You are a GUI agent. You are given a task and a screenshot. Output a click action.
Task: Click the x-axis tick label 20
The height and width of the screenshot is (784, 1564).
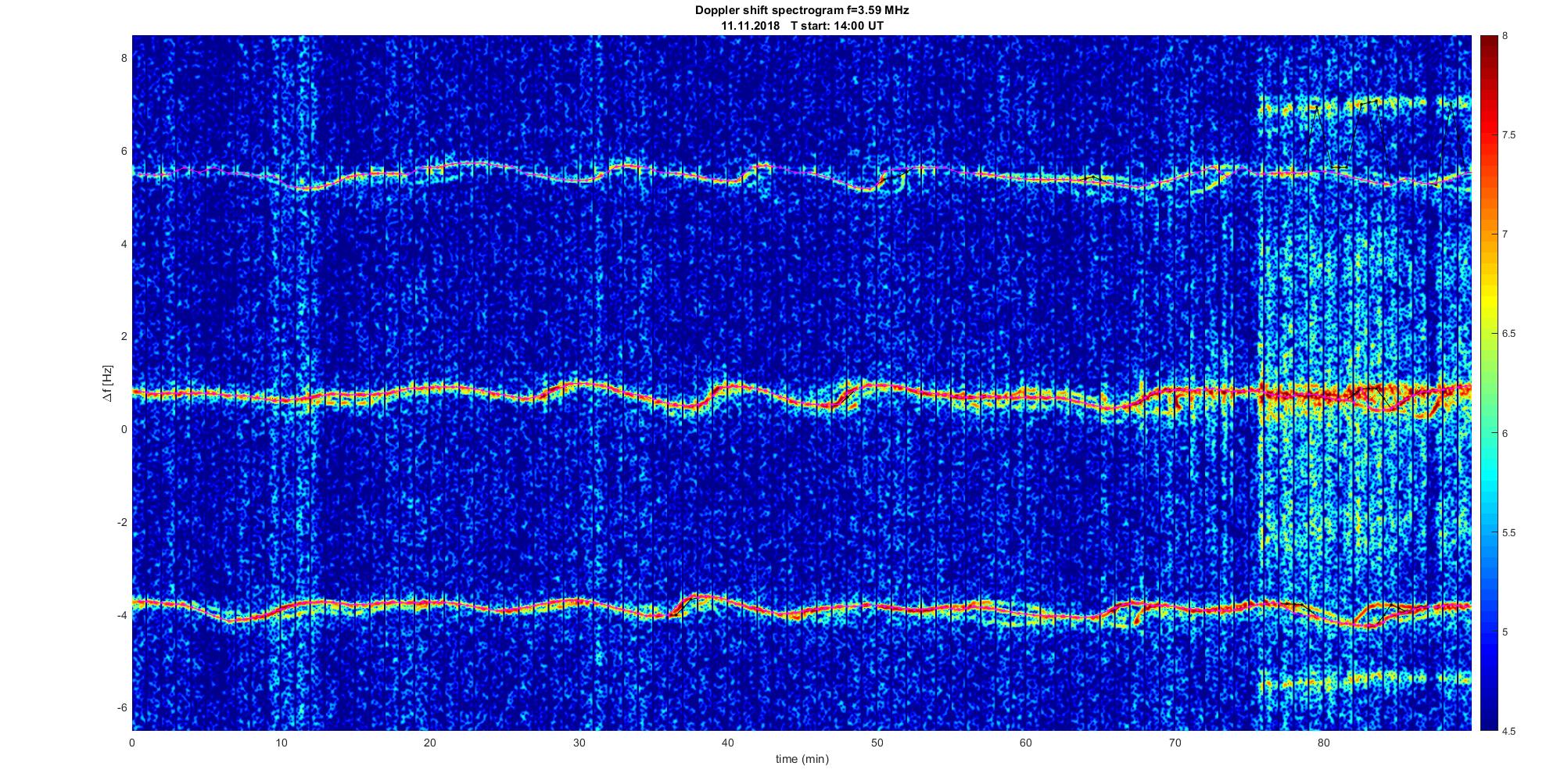[429, 743]
